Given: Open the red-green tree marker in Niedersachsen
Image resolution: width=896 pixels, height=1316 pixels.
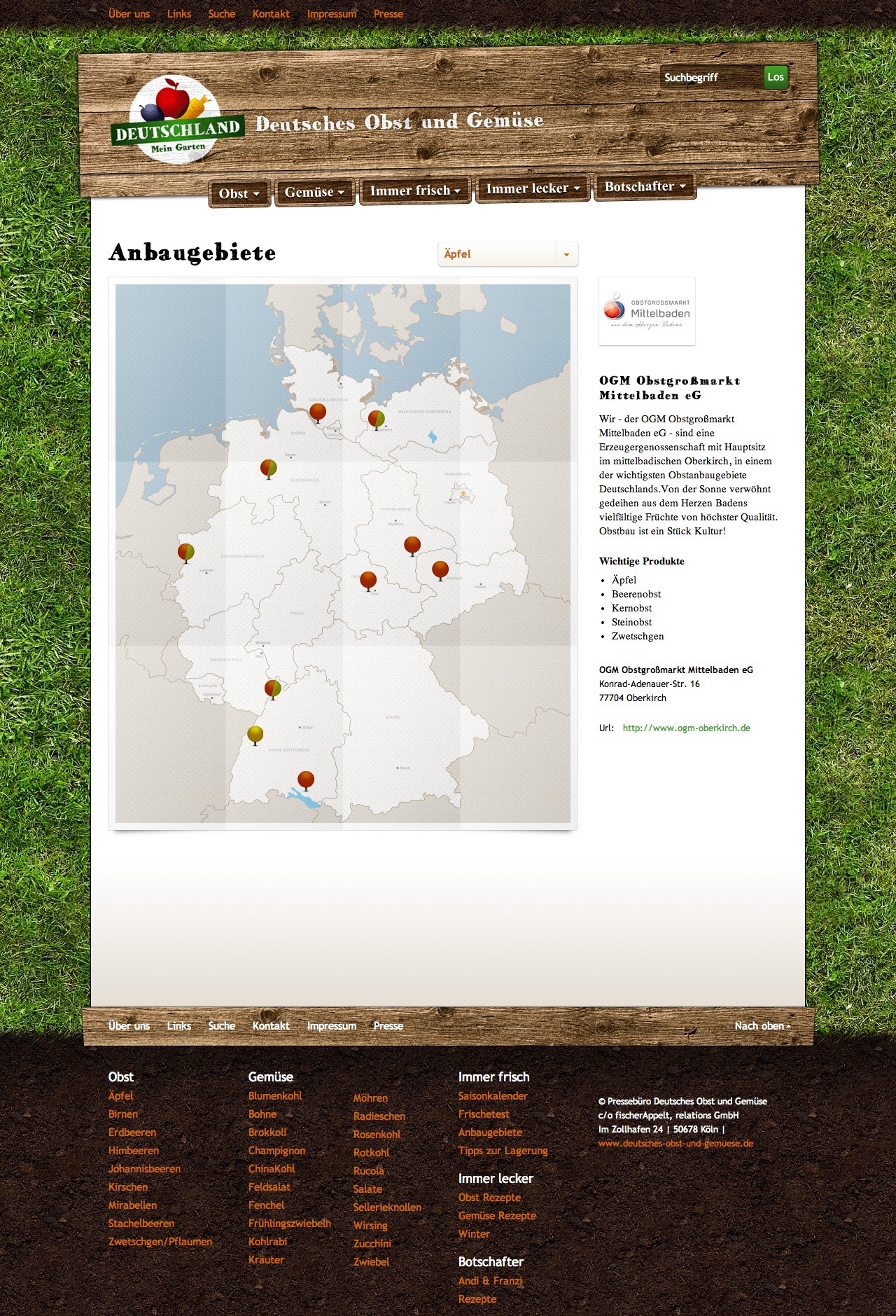Looking at the screenshot, I should pos(269,469).
